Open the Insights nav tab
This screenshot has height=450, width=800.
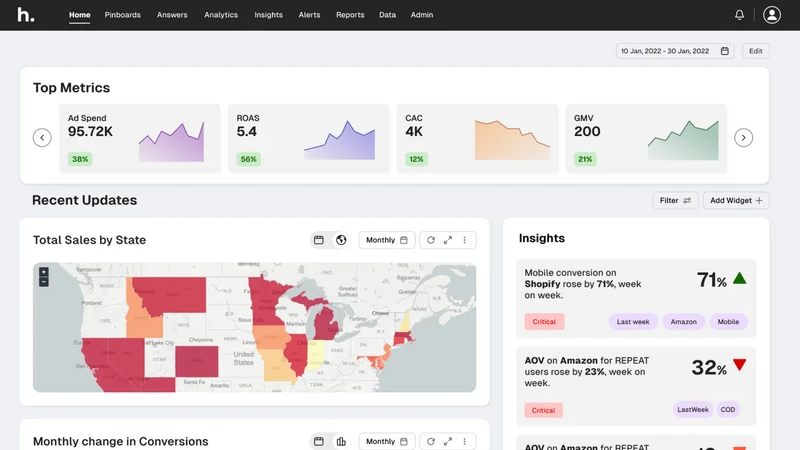tap(268, 15)
